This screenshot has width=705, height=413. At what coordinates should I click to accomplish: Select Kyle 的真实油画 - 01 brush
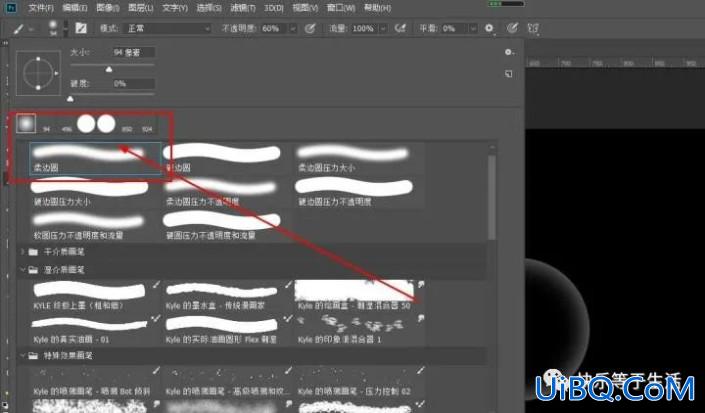(x=95, y=329)
